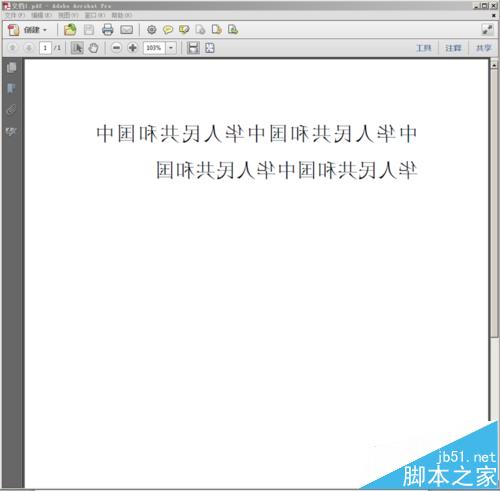This screenshot has width=500, height=491.
Task: Add a sticky note comment
Action: click(x=168, y=30)
